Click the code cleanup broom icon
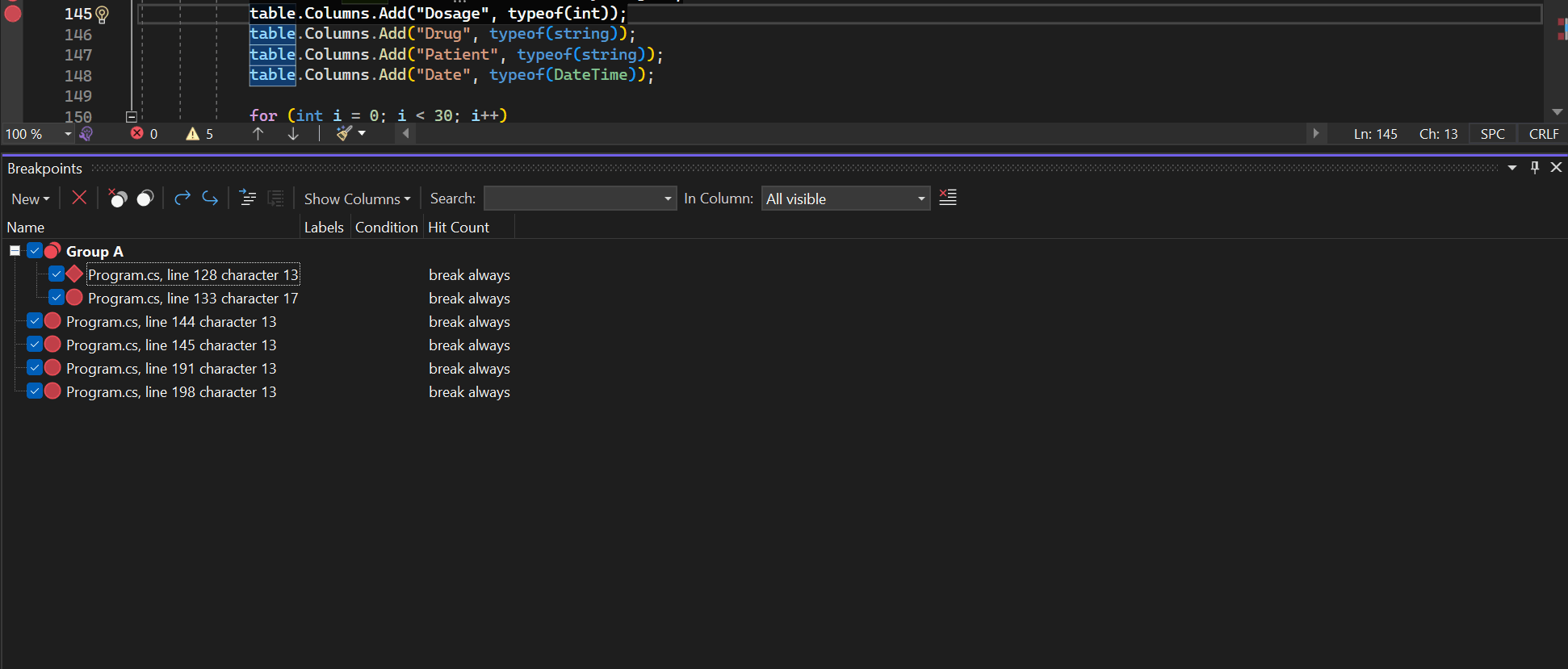Viewport: 1568px width, 669px height. [345, 134]
